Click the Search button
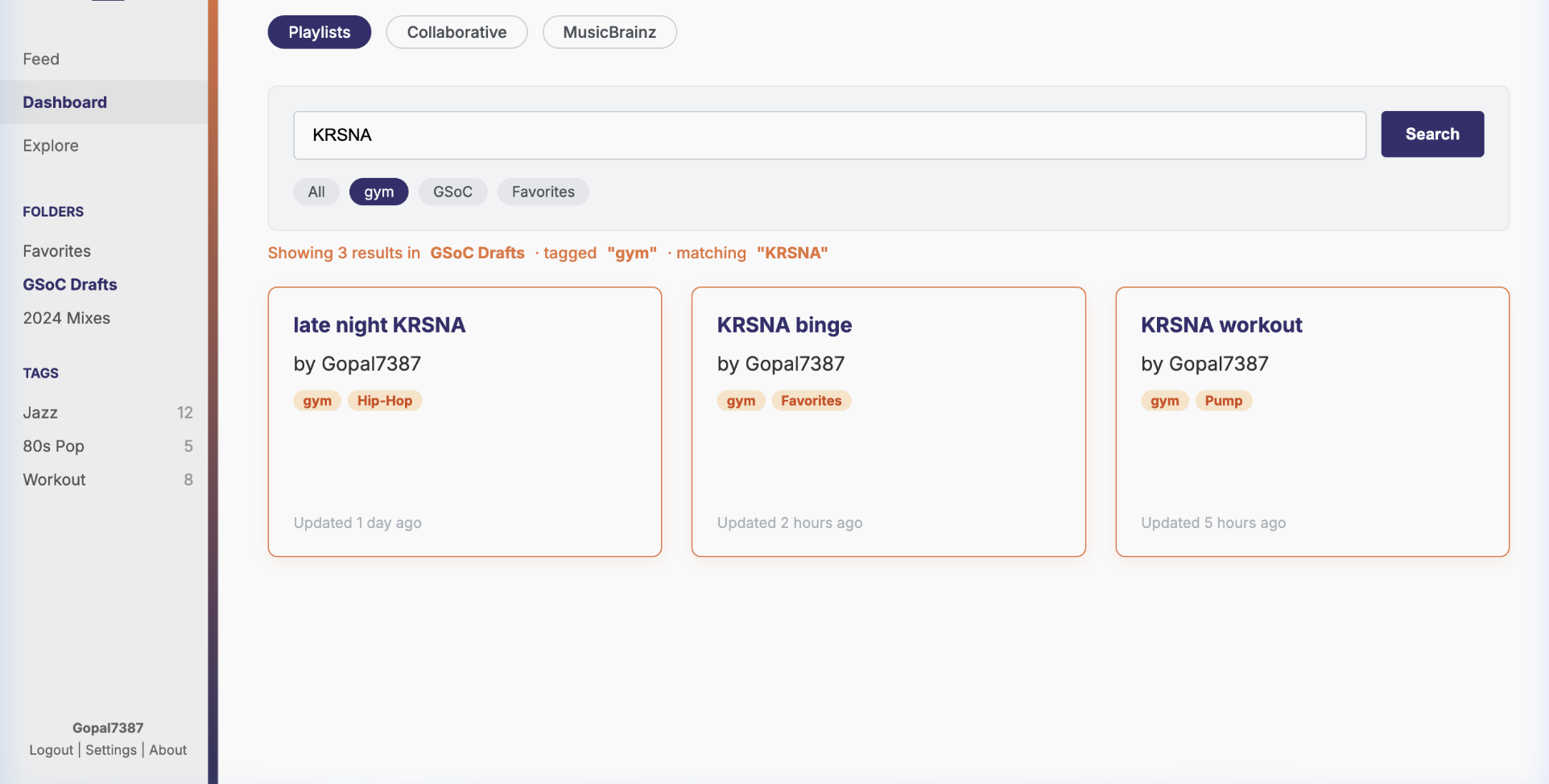 1431,134
